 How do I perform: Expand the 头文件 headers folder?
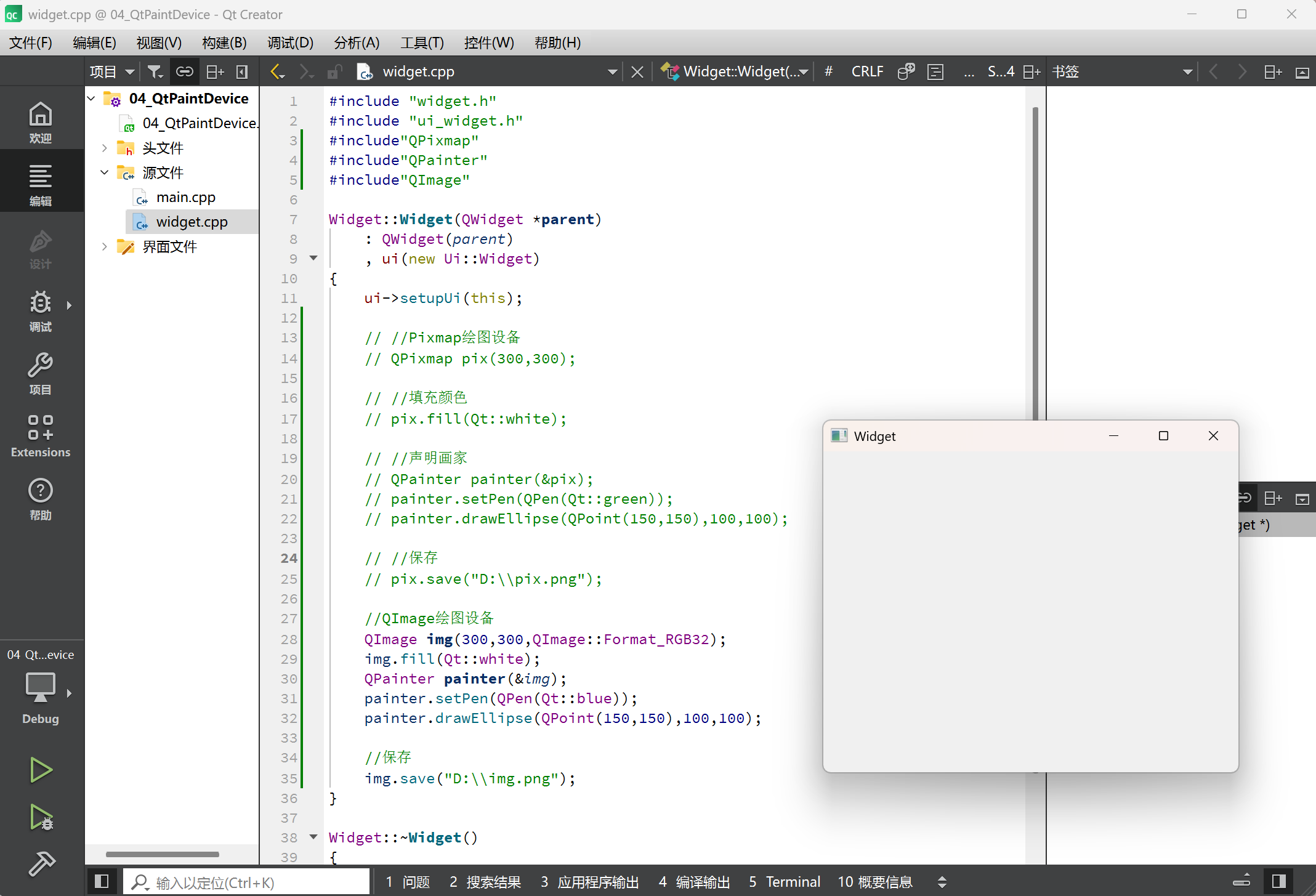[x=104, y=148]
